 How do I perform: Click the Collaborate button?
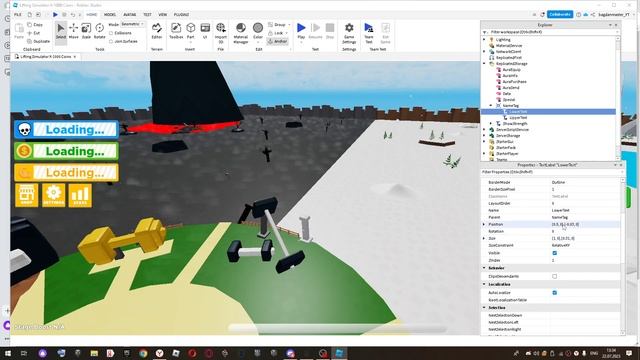[560, 14]
